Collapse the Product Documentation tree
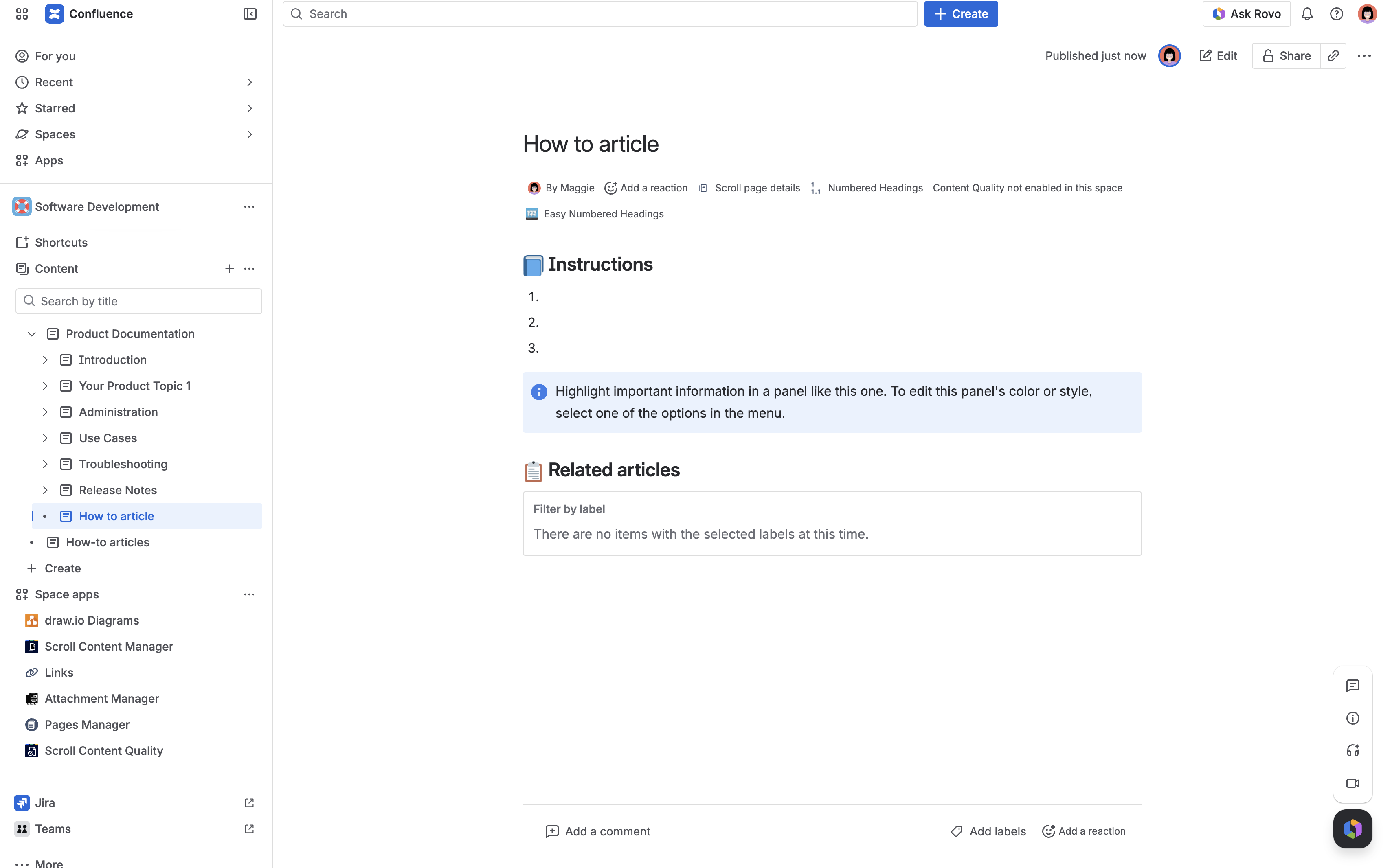The height and width of the screenshot is (868, 1392). click(x=32, y=333)
